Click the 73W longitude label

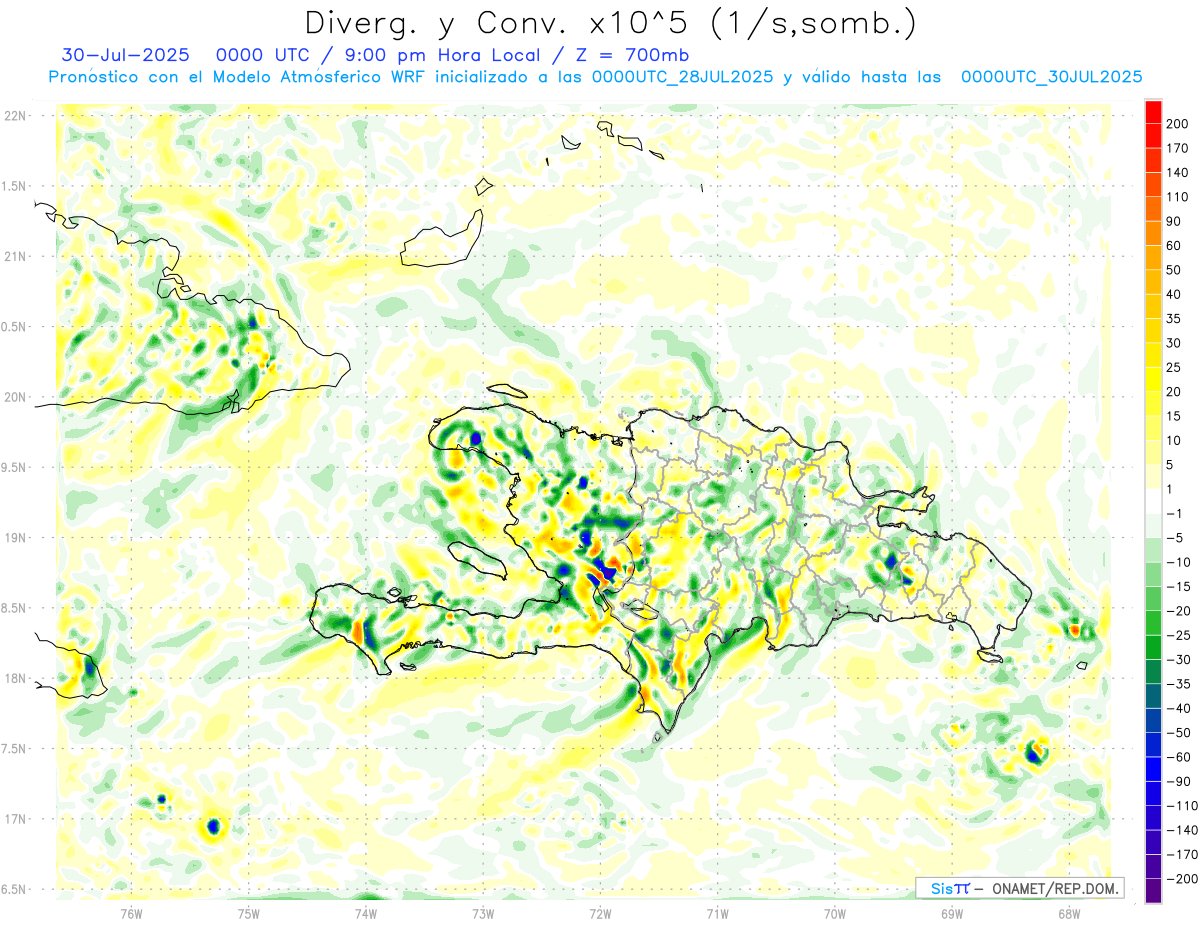(x=483, y=913)
